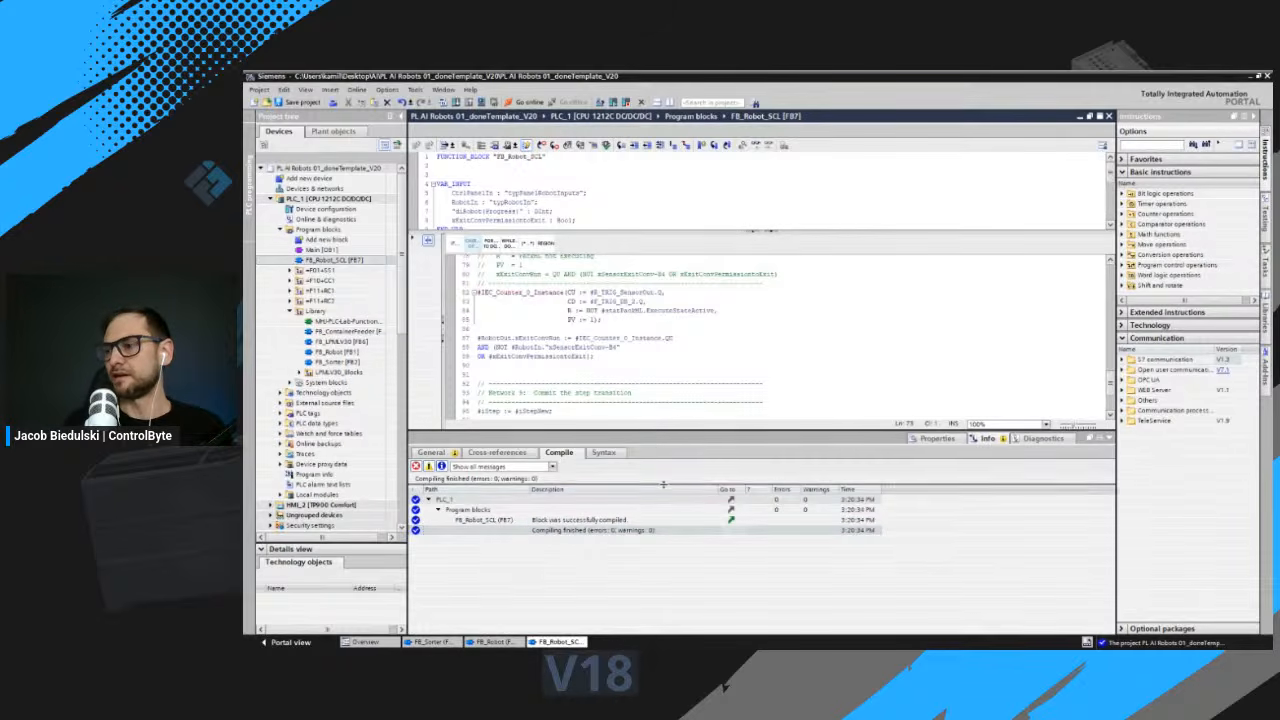Expand Optional packages section

[1122, 628]
